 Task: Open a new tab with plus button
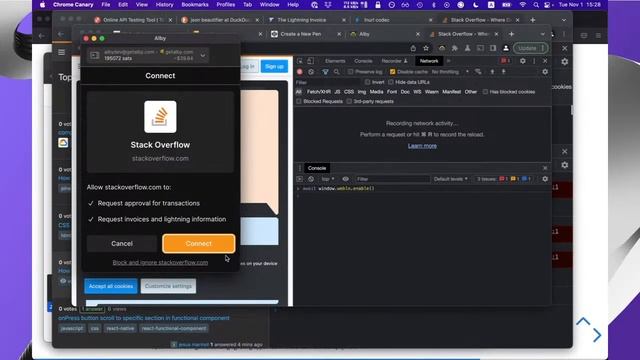point(511,34)
